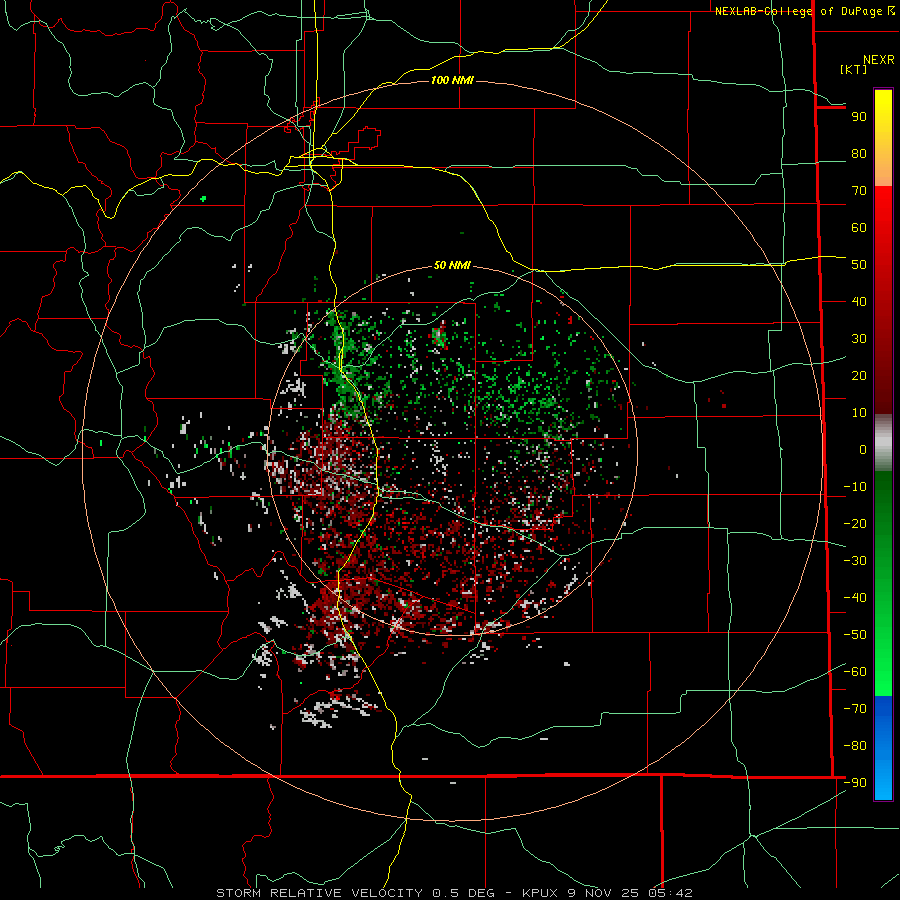900x900 pixels.
Task: Click the -70 value on velocity scale
Action: coord(855,709)
